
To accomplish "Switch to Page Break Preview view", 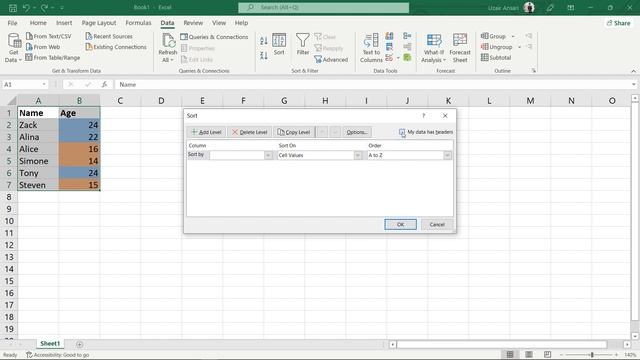I will 547,354.
